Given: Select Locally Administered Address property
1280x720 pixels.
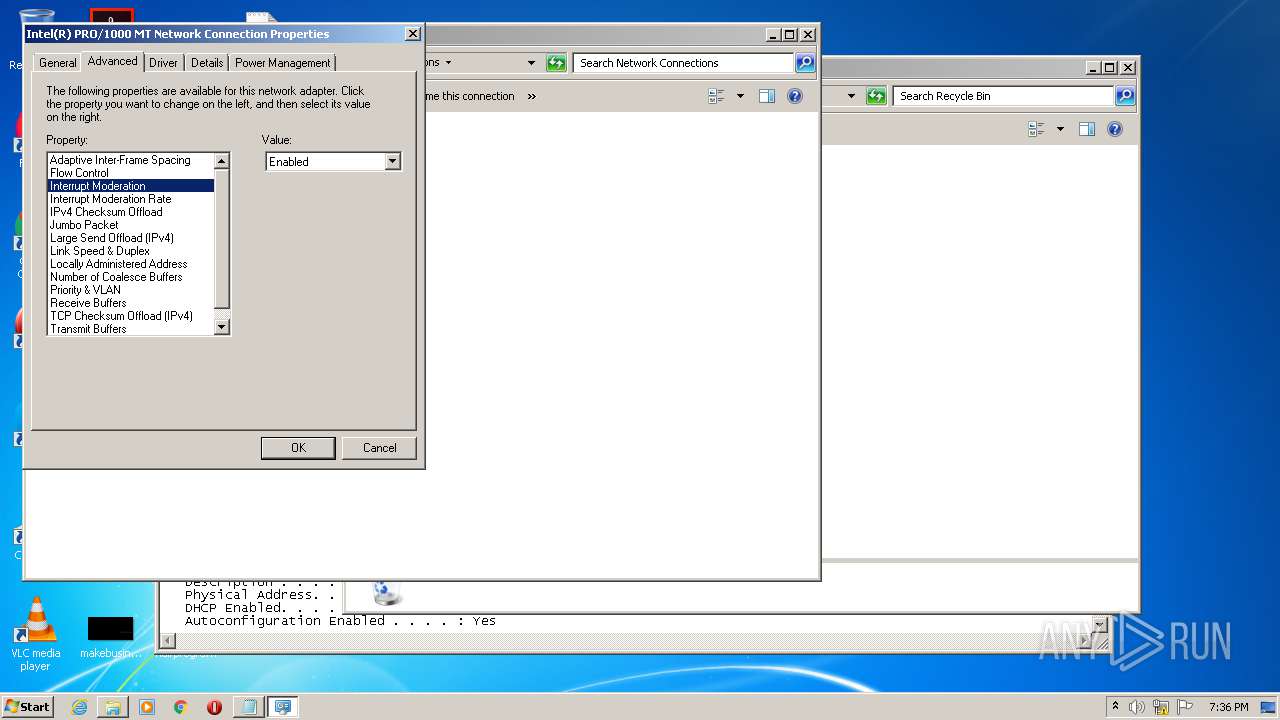Looking at the screenshot, I should point(130,264).
